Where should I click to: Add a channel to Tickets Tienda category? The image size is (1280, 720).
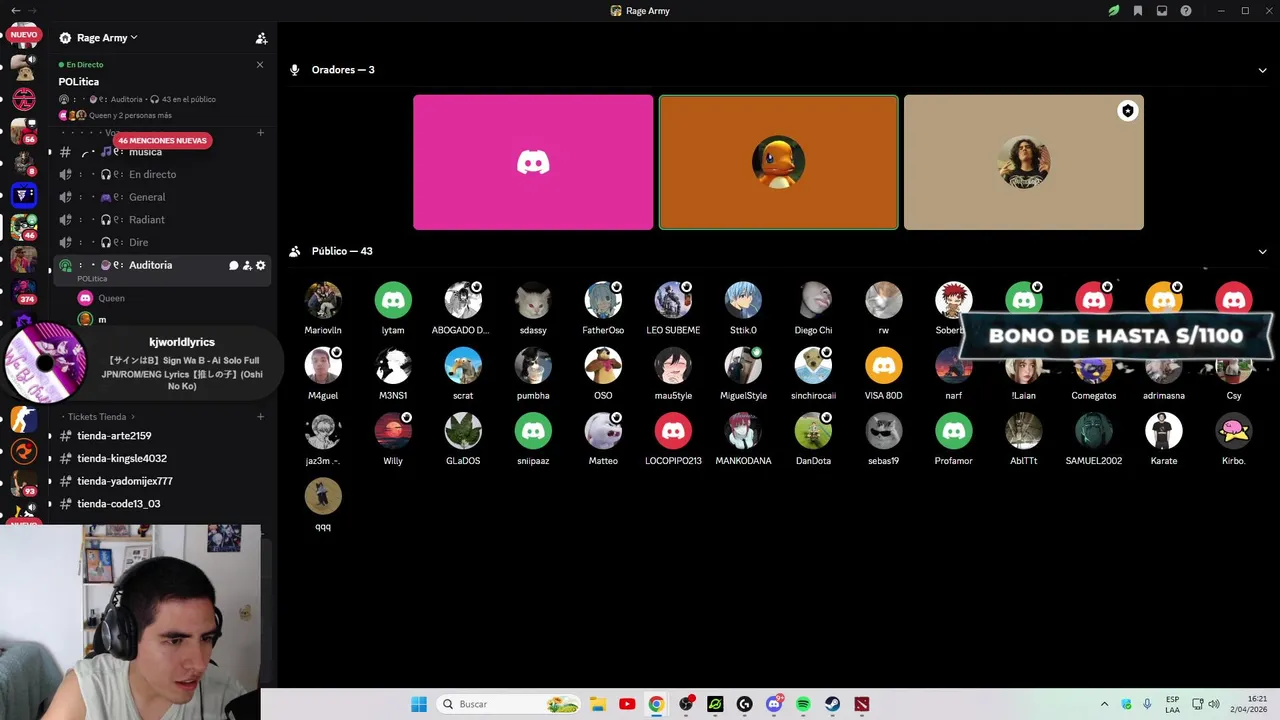(x=260, y=416)
